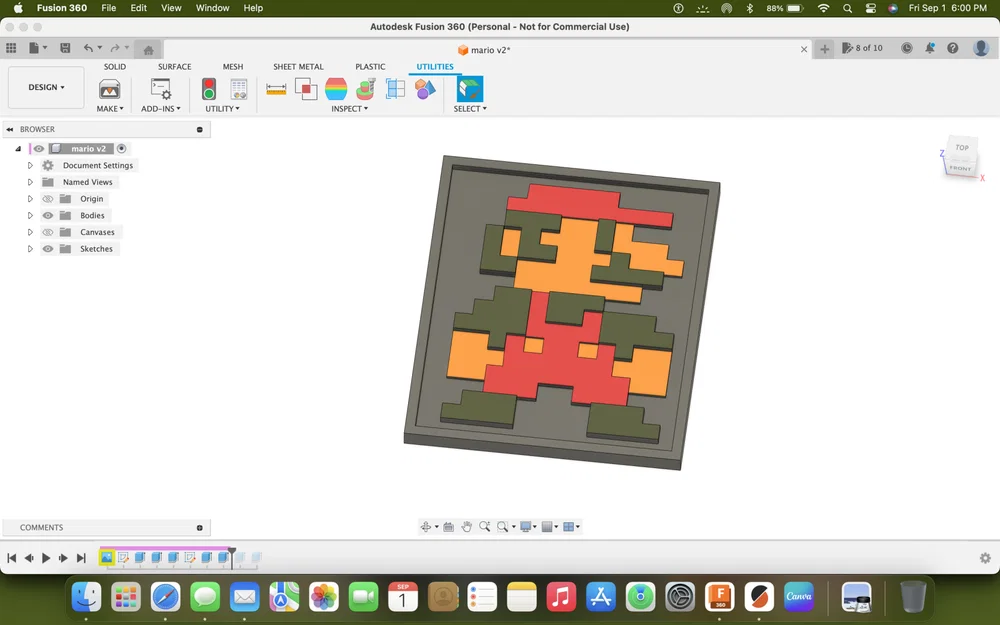The width and height of the screenshot is (1000, 625).
Task: Activate the Select tool icon
Action: 470,89
